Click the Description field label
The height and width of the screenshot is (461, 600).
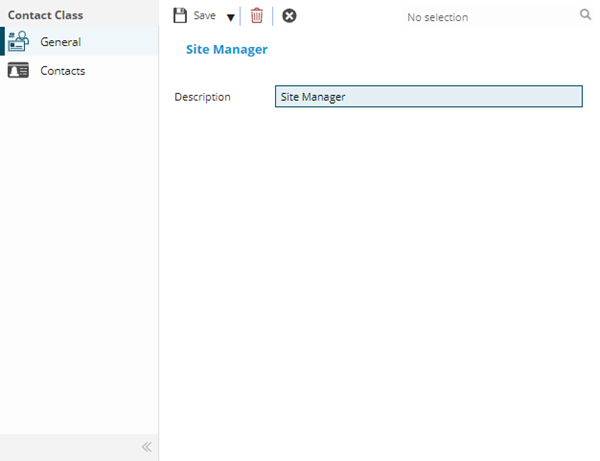point(202,97)
